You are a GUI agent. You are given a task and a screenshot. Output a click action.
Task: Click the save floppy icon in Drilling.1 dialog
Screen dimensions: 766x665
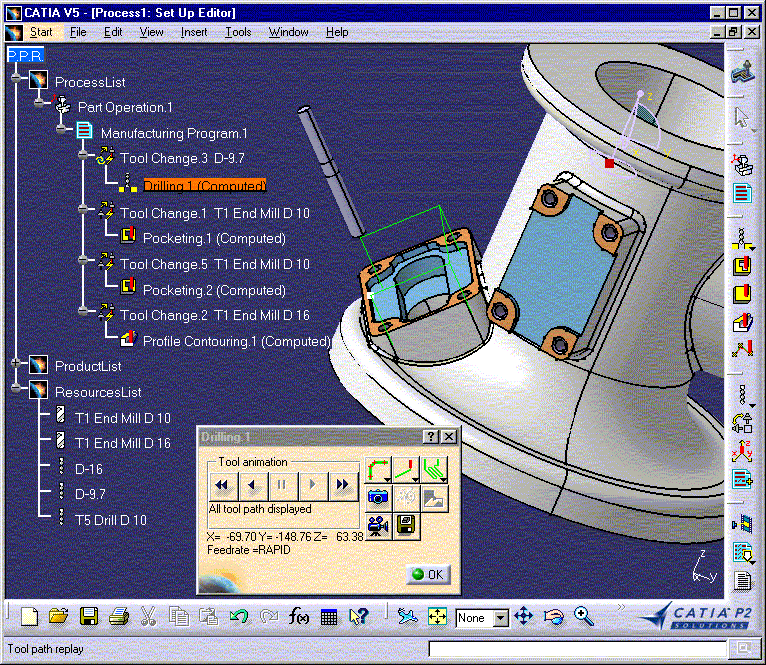(x=406, y=526)
